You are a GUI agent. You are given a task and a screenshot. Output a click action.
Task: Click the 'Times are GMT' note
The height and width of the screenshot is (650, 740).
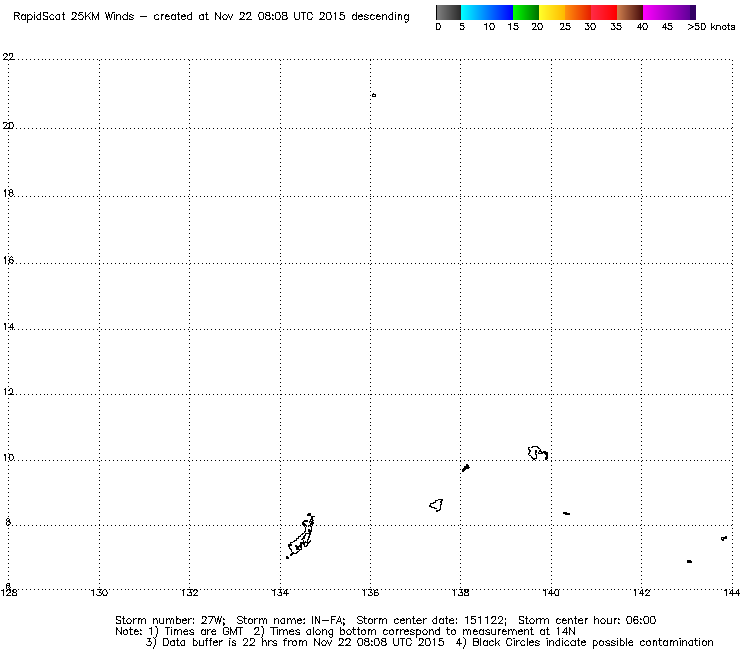click(x=203, y=631)
